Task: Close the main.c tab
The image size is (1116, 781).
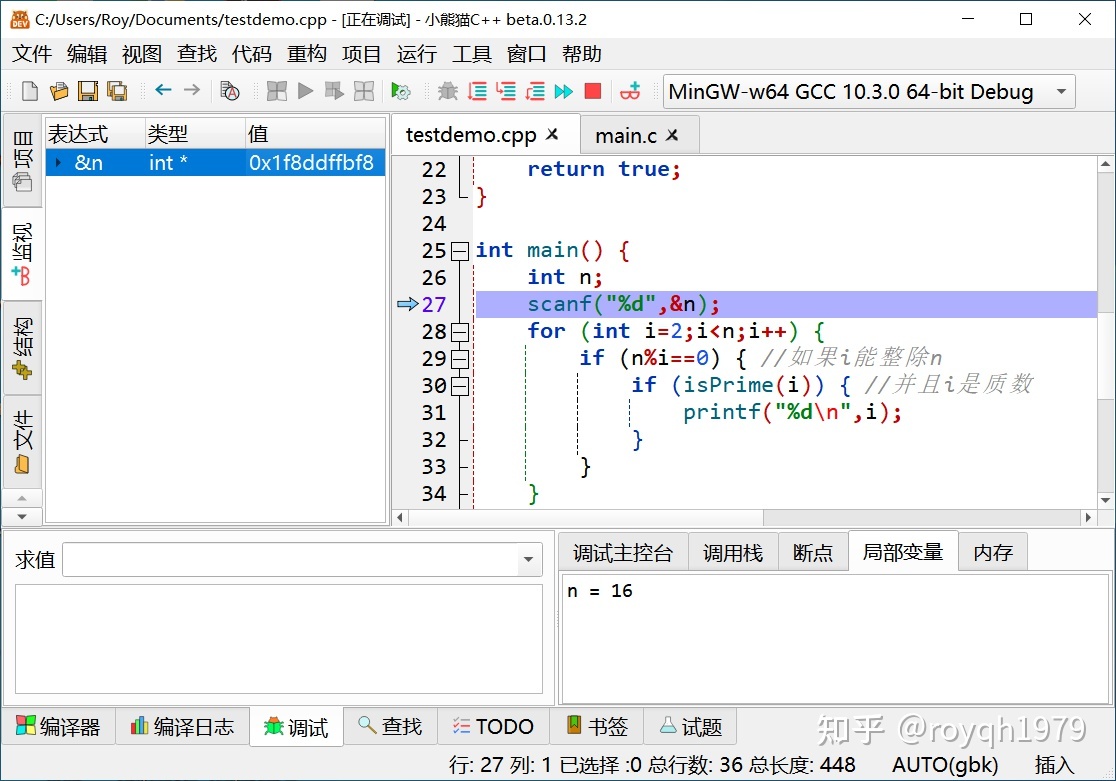Action: point(672,135)
